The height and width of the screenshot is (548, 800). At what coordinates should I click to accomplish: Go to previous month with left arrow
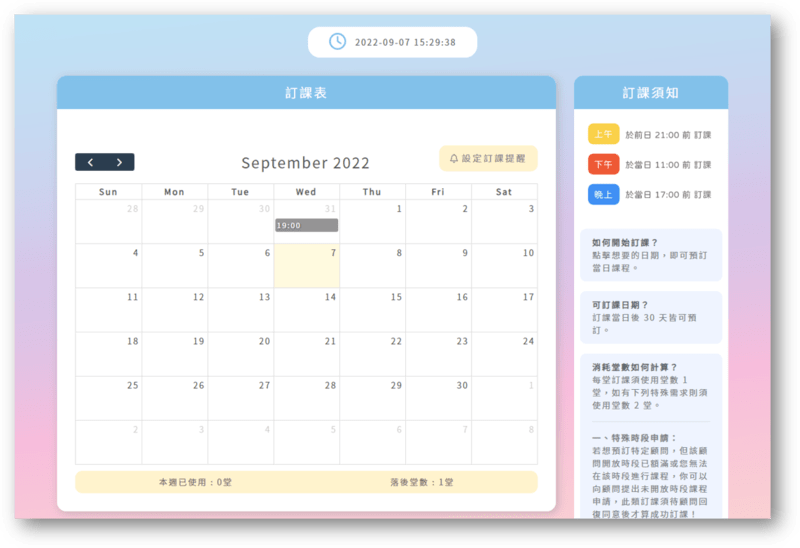click(90, 162)
